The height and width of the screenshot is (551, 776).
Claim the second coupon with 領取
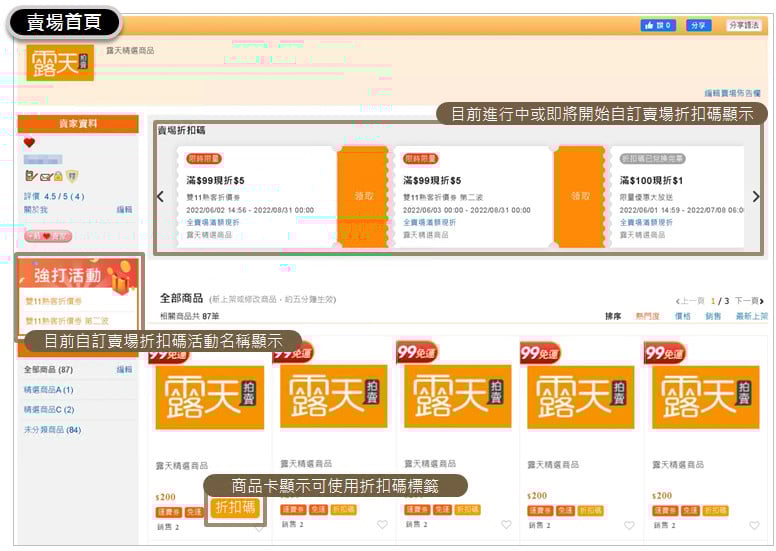[x=579, y=197]
